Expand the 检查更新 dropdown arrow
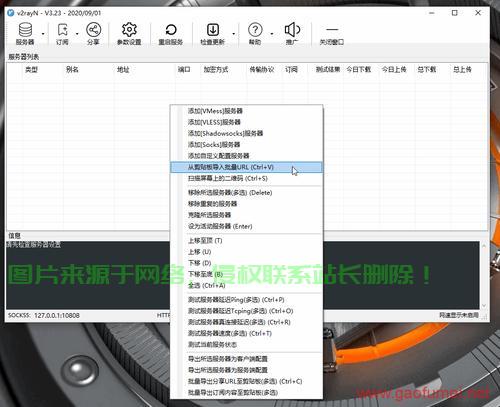 233,34
